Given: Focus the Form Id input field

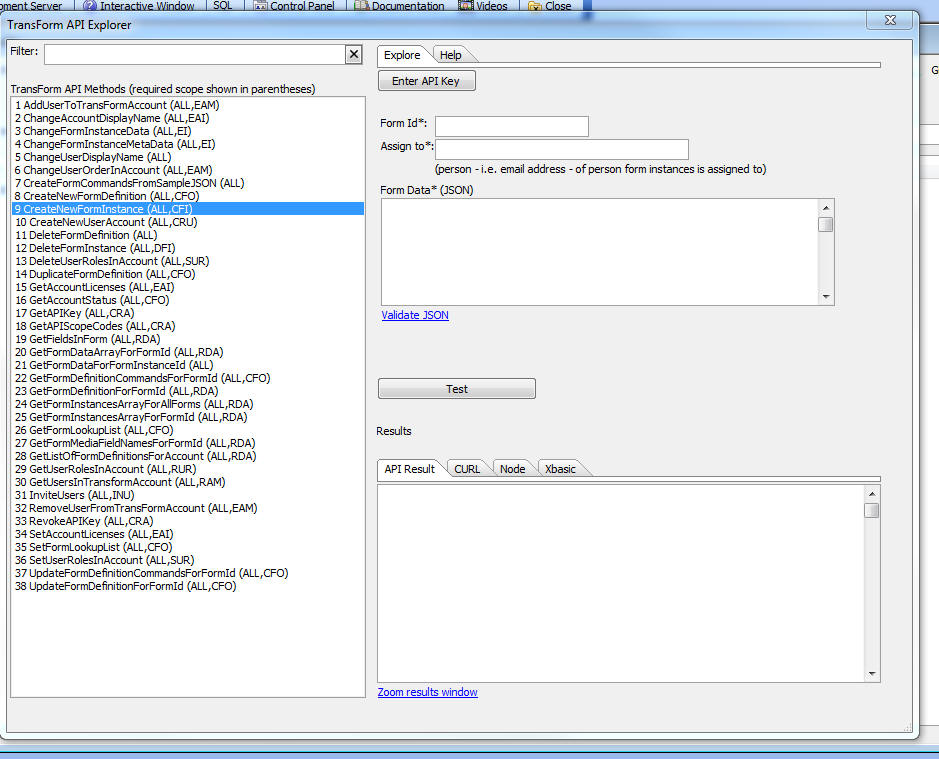Looking at the screenshot, I should 512,126.
